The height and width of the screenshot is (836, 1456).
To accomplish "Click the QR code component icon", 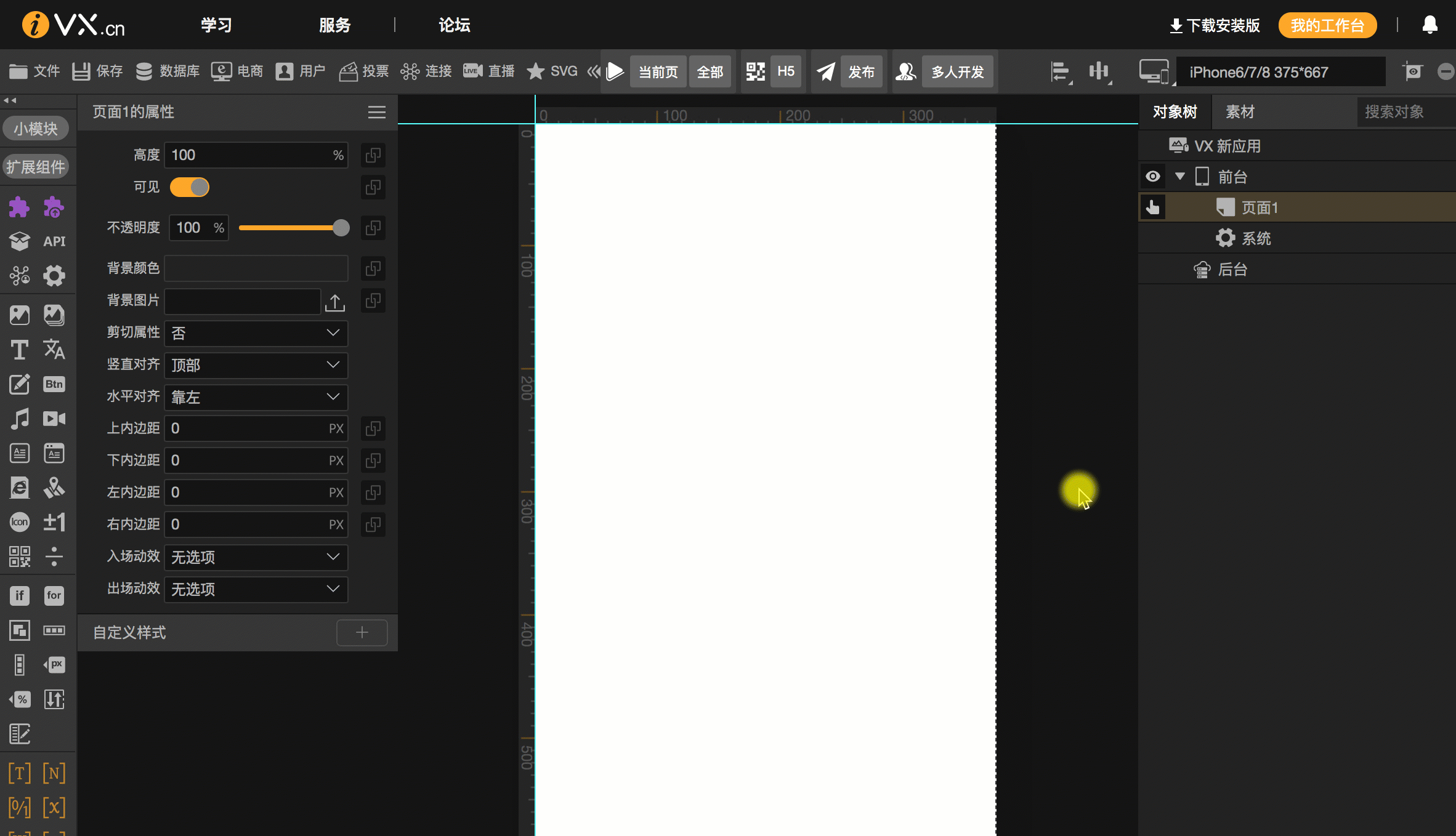I will (x=19, y=557).
